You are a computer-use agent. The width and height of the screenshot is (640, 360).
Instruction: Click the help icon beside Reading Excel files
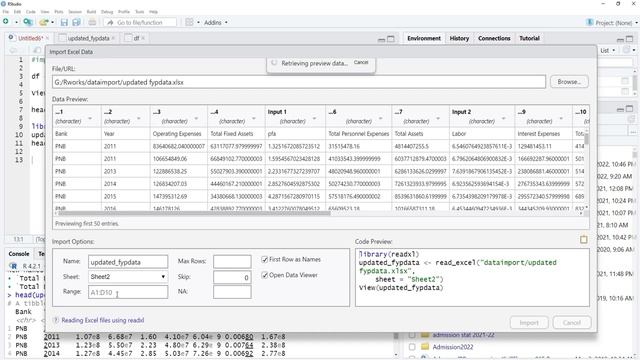[56, 320]
